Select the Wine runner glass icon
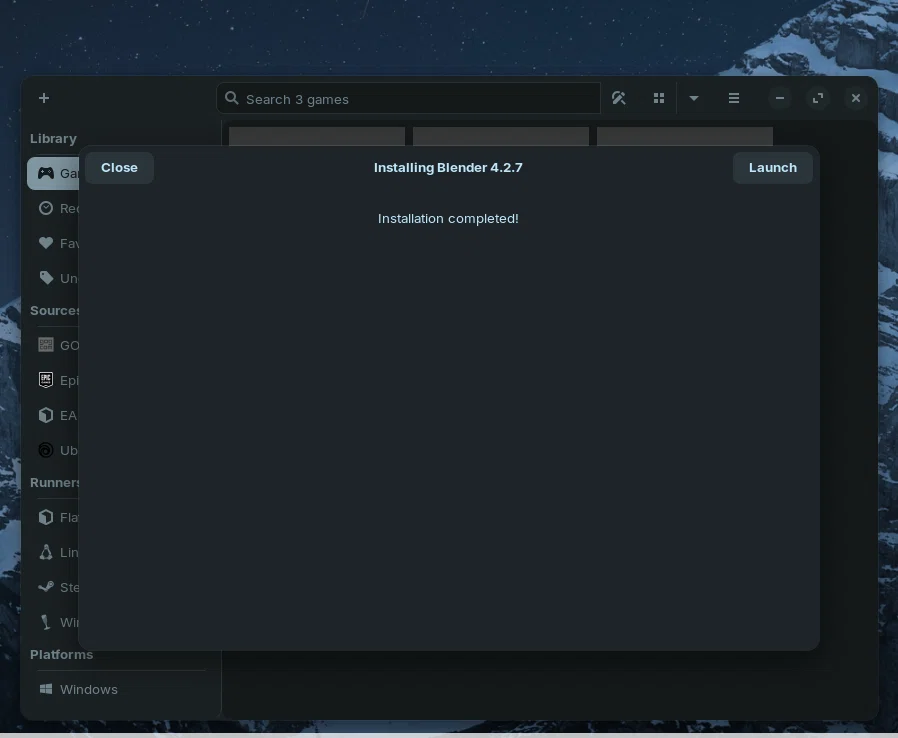Screen dimensions: 898x738 pos(46,622)
